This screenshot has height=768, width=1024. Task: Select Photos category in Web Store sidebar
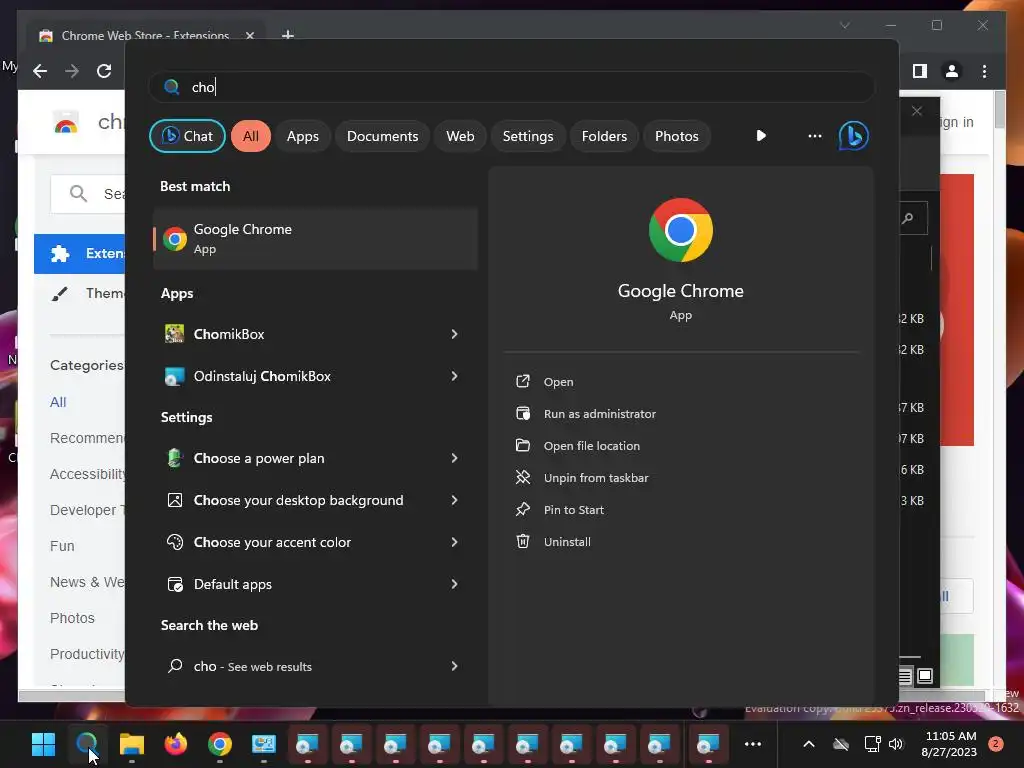(x=72, y=618)
